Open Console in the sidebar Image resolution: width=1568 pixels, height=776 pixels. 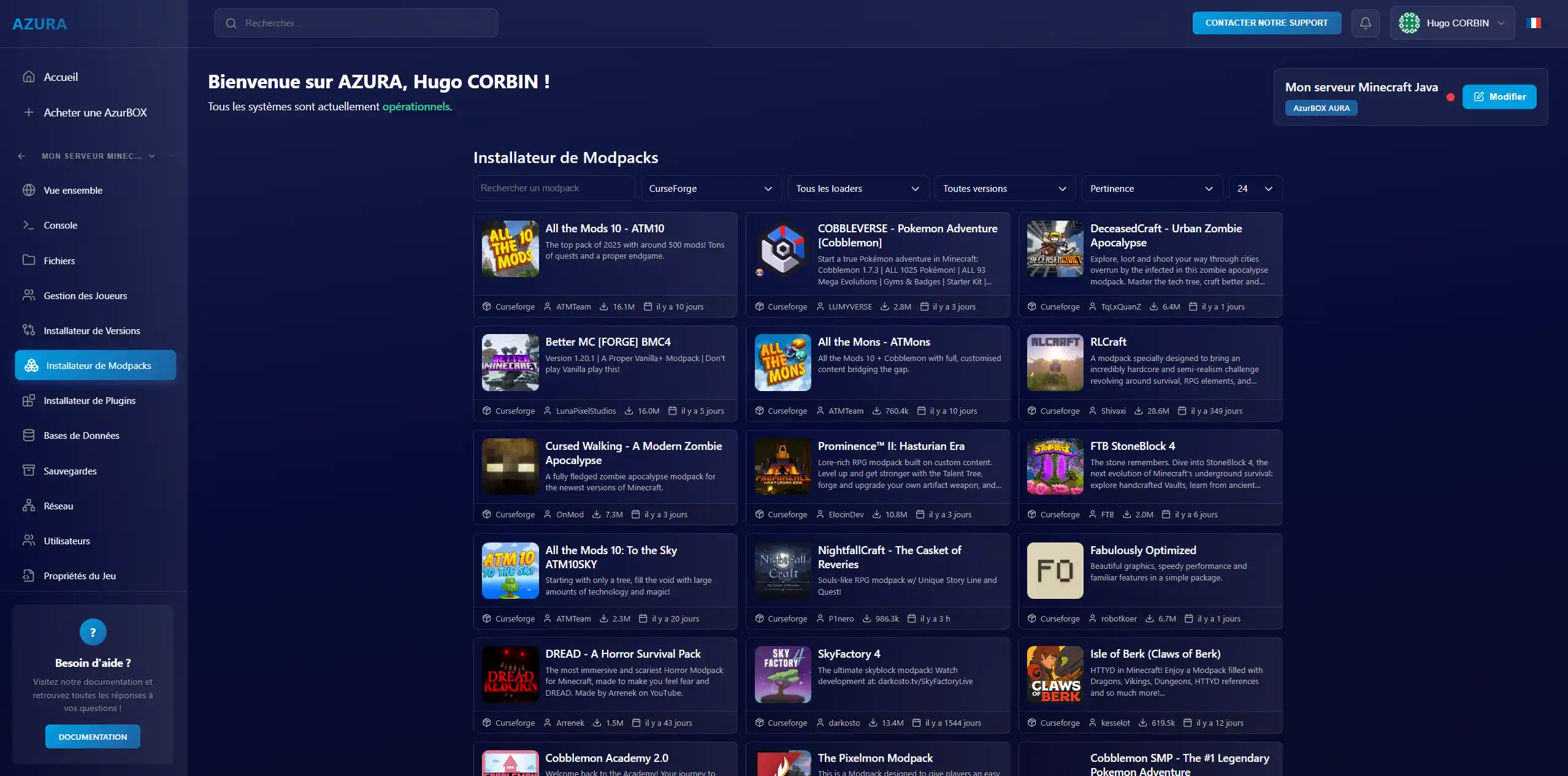tap(60, 226)
